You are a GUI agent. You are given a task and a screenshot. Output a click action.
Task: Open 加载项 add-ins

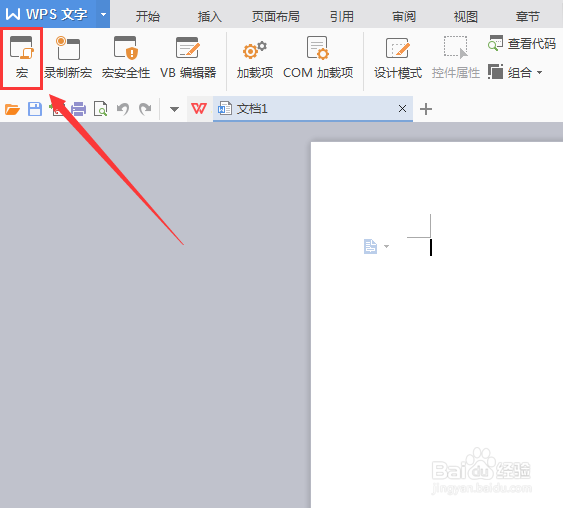coord(255,58)
